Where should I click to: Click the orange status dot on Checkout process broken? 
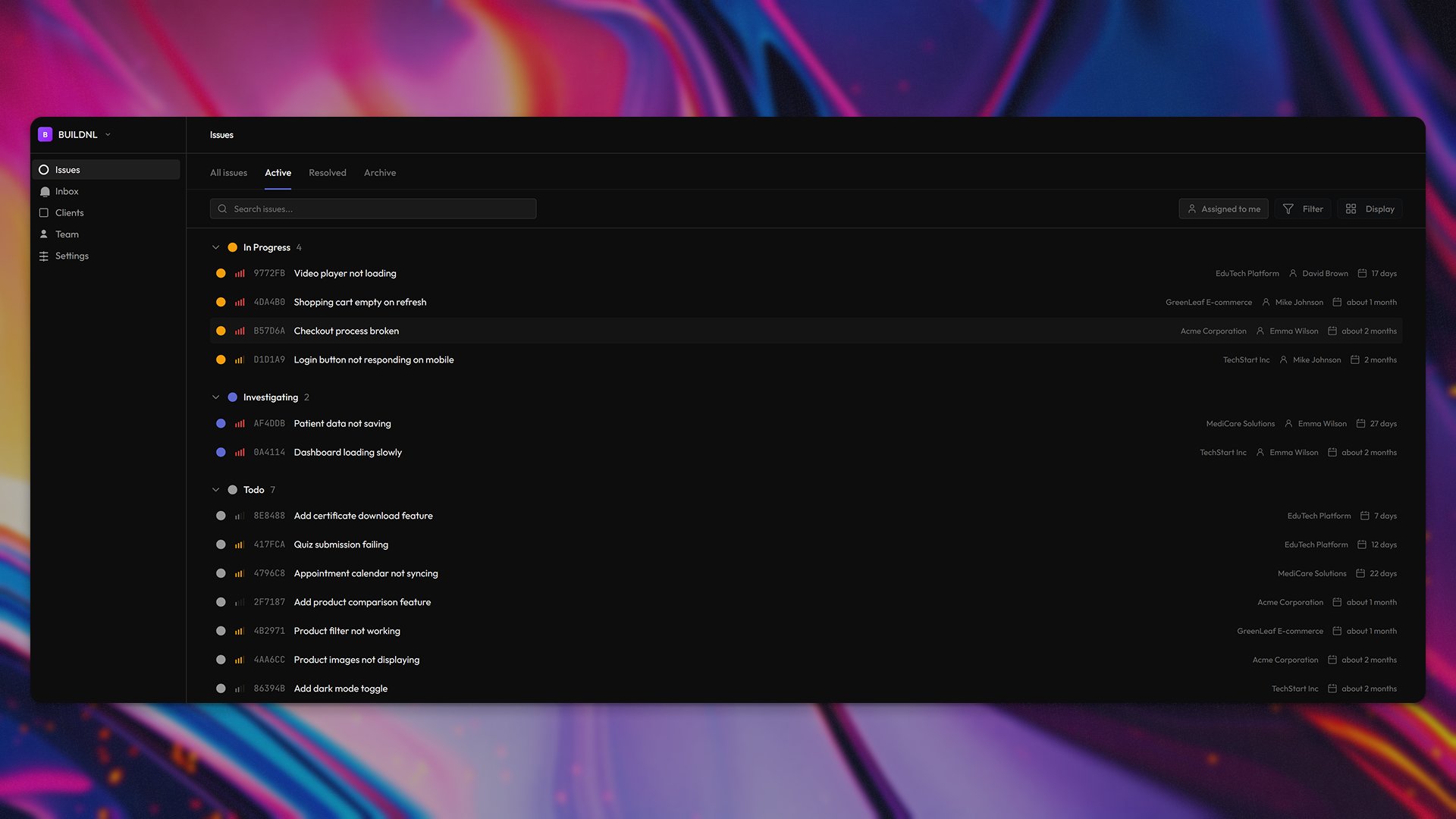coord(221,331)
